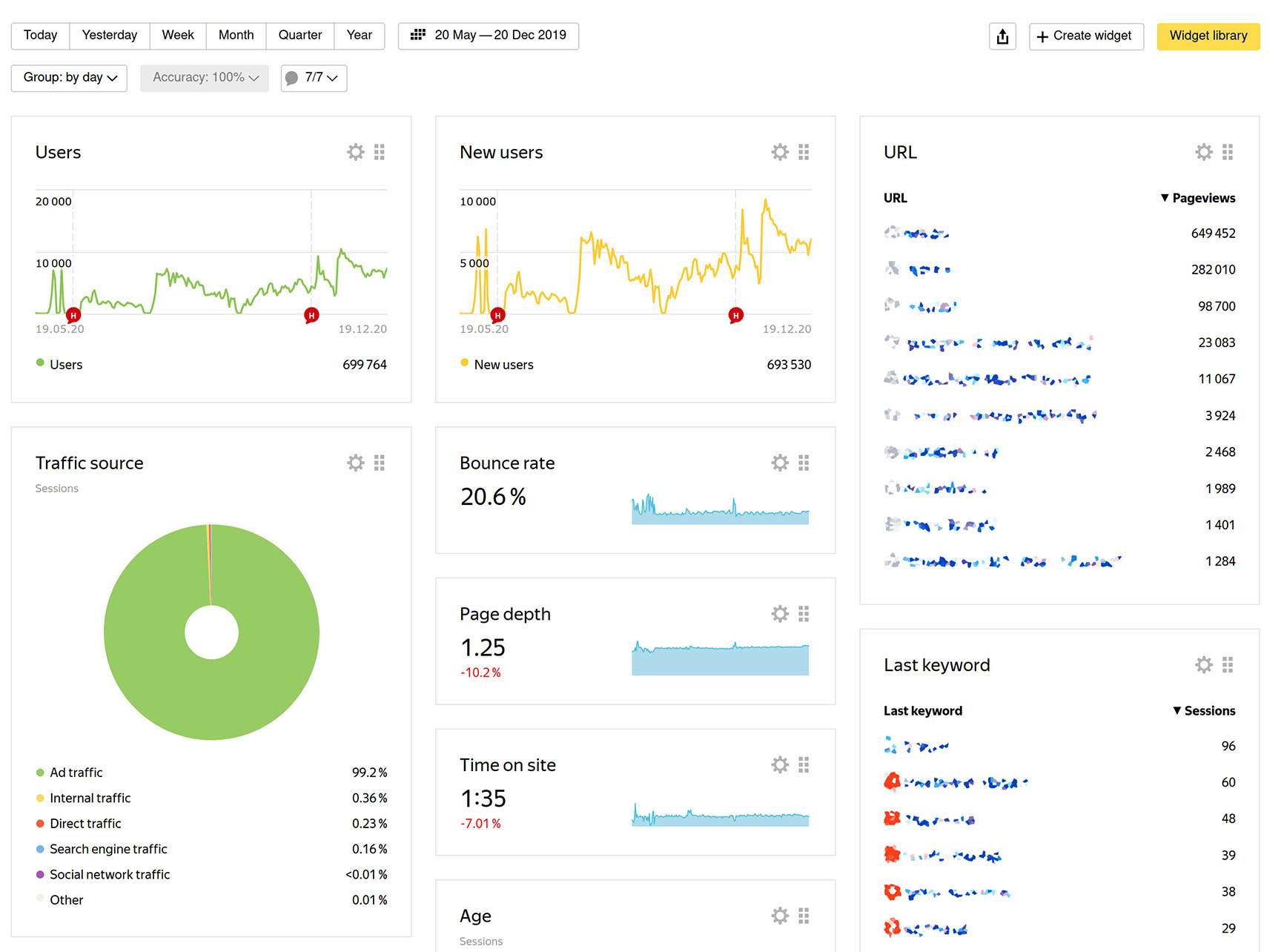The image size is (1284, 952).
Task: Open the 20 May — 20 Dec 2019 date picker
Action: [x=488, y=36]
